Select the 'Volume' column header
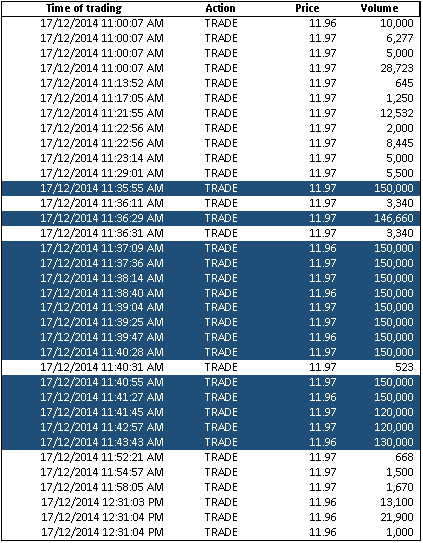This screenshot has width=423, height=543. pyautogui.click(x=379, y=8)
